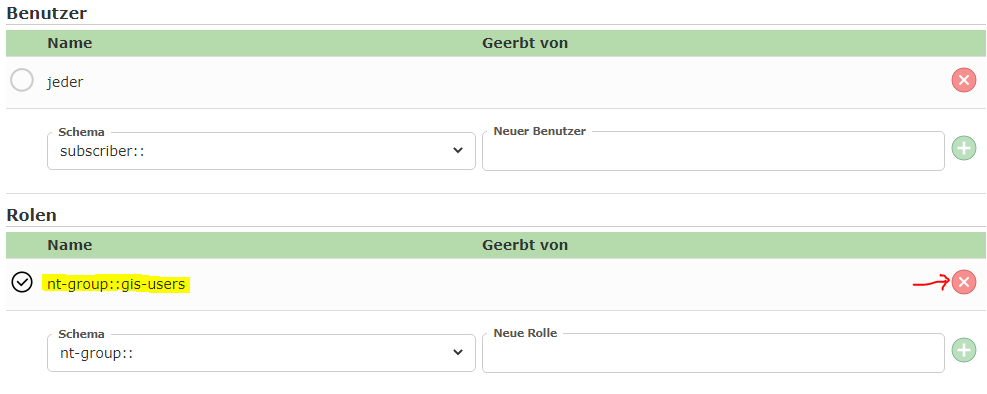Open the subscriber:: schema dropdown
This screenshot has width=987, height=394.
point(261,151)
